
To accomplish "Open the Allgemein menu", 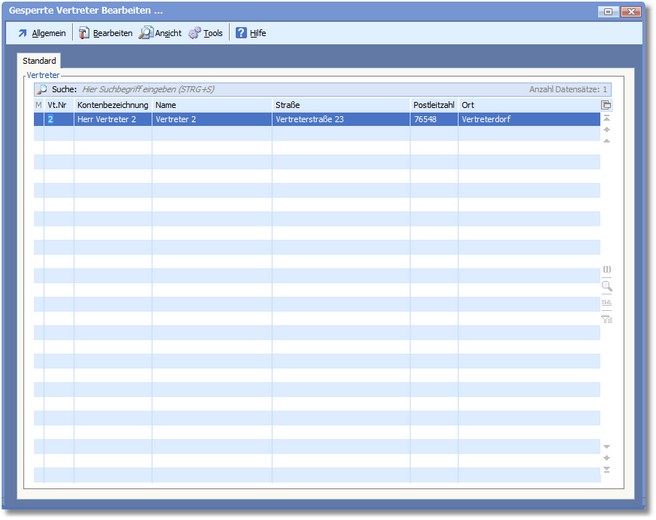I will (x=41, y=33).
